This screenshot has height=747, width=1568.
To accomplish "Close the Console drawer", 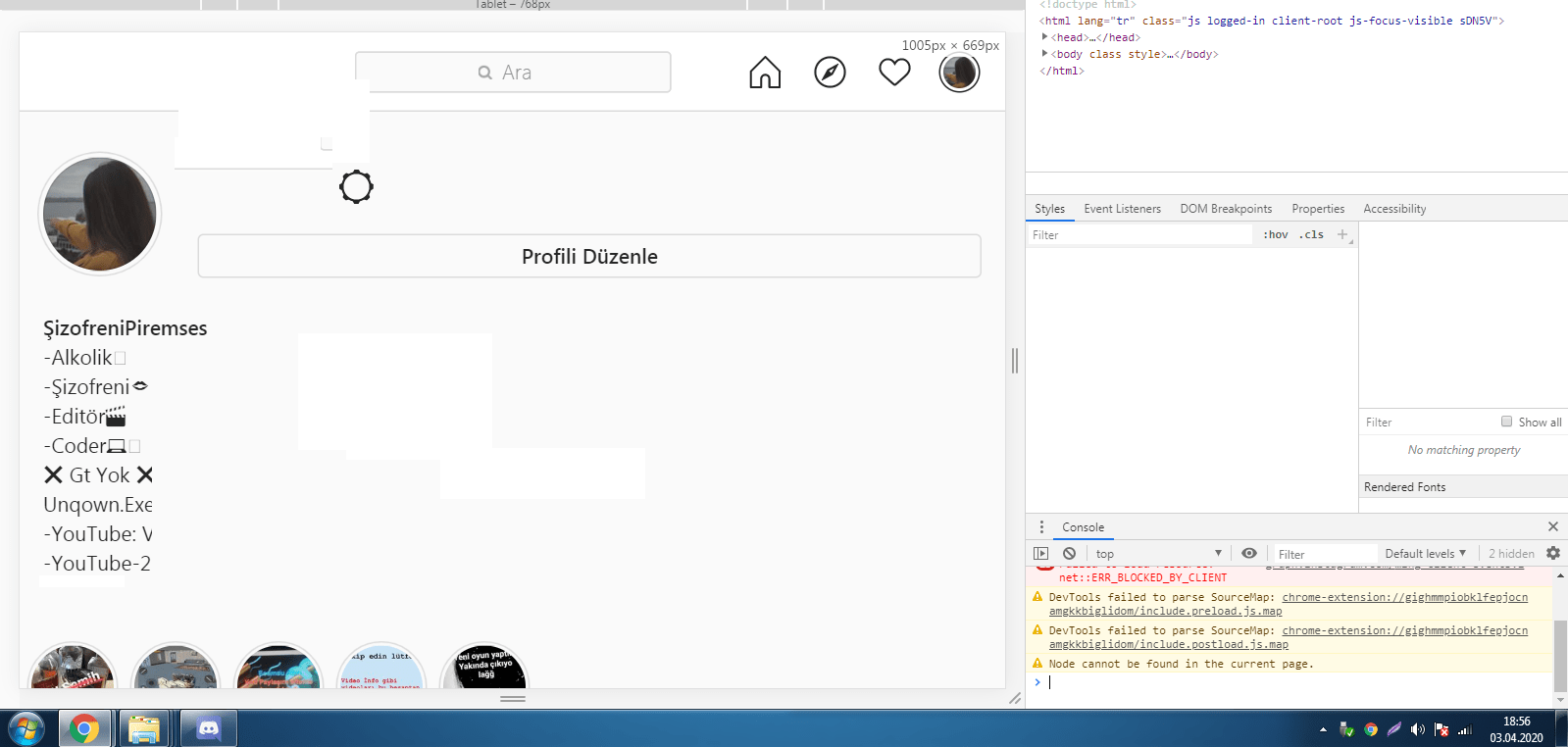I will (1552, 526).
